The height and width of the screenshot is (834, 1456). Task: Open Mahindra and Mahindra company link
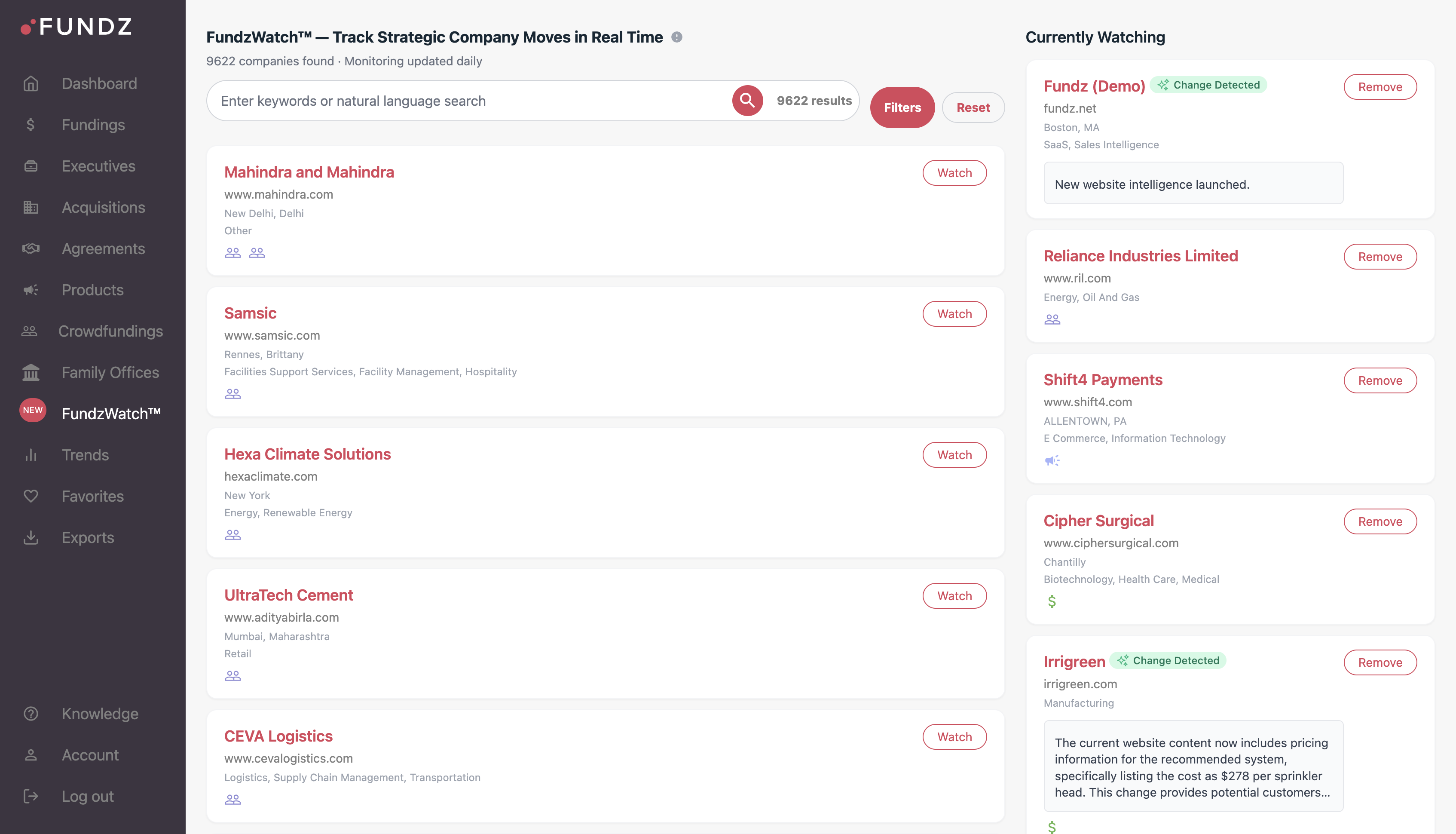click(x=309, y=172)
